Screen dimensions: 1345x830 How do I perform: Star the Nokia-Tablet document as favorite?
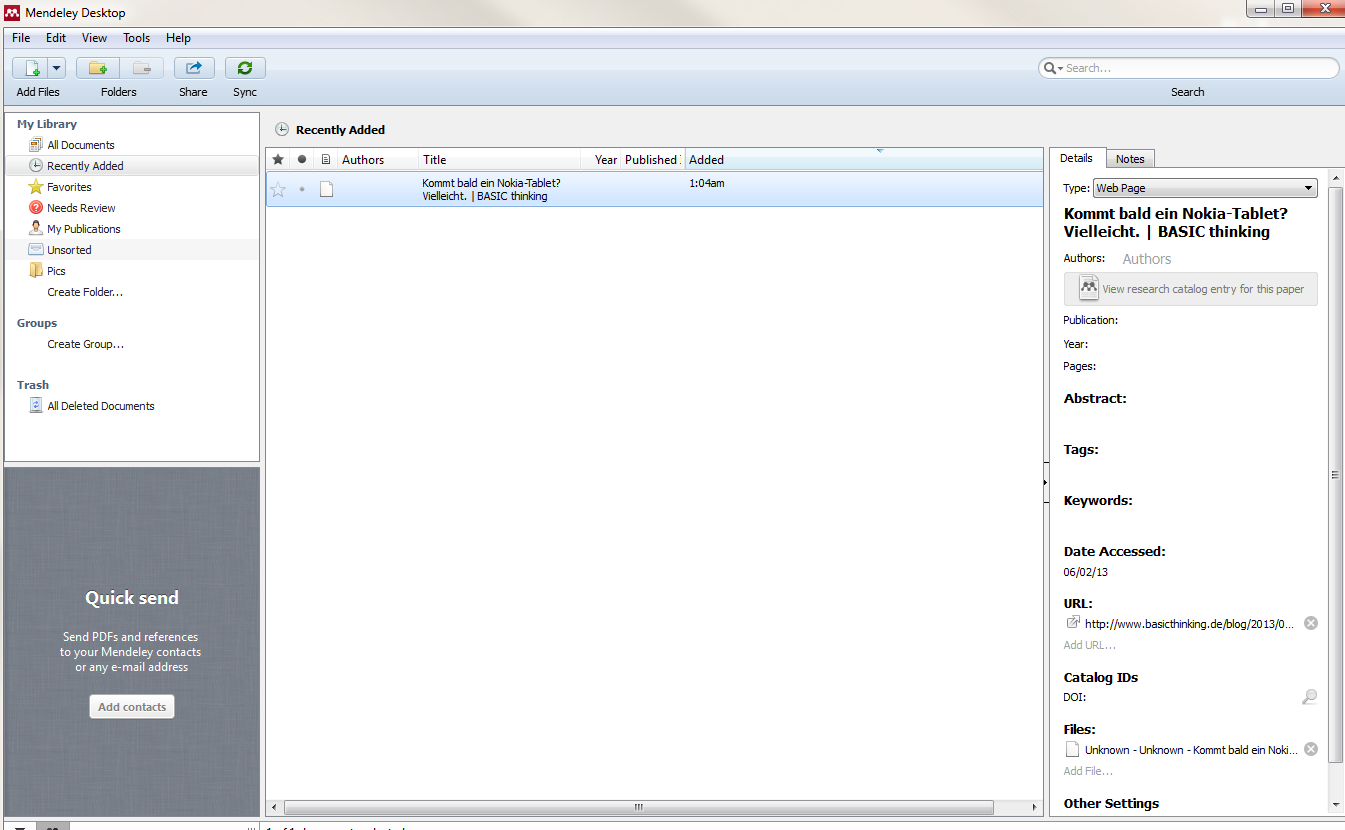[x=278, y=189]
